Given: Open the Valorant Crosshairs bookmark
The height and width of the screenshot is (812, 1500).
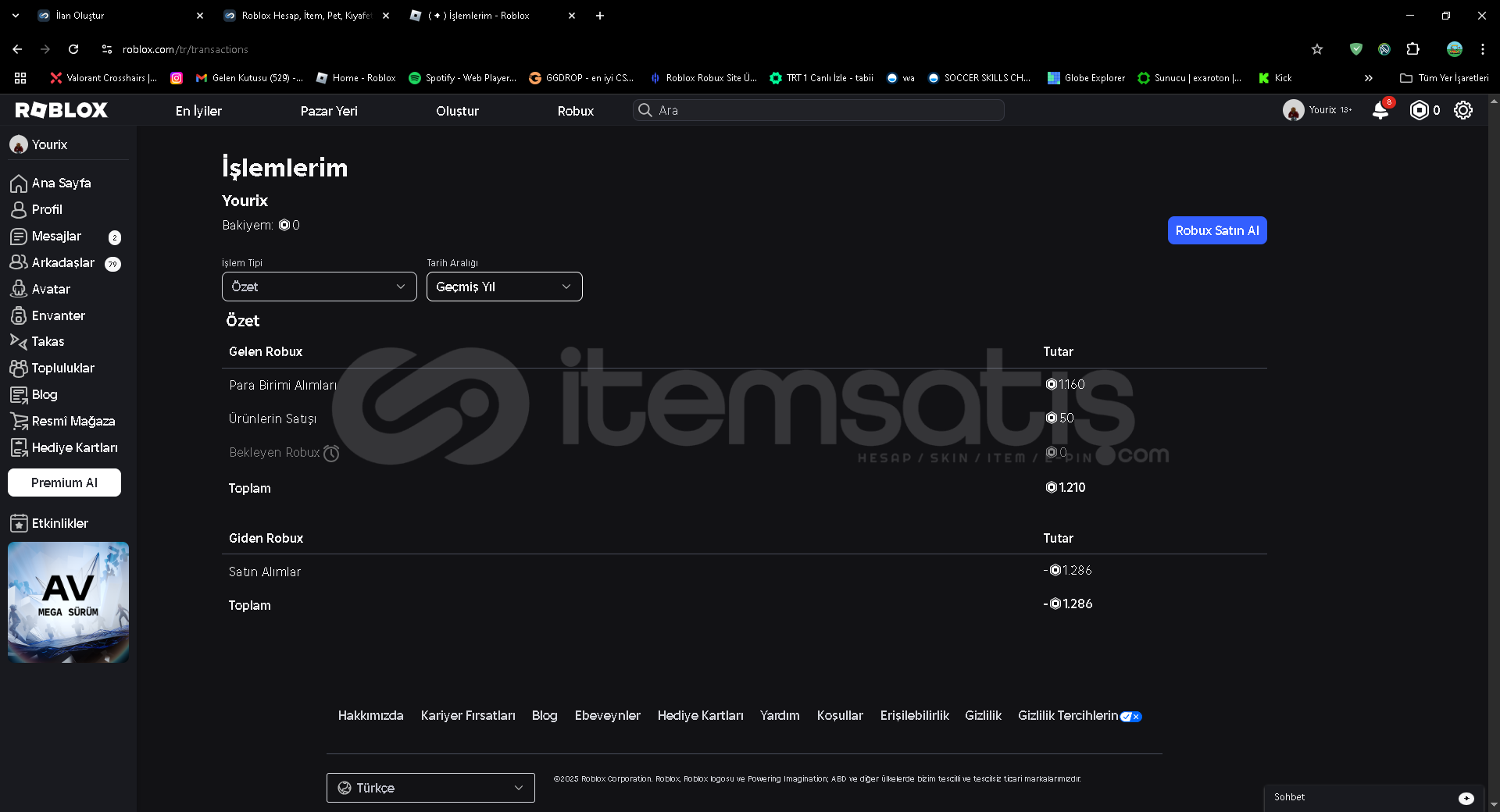Looking at the screenshot, I should pos(103,78).
